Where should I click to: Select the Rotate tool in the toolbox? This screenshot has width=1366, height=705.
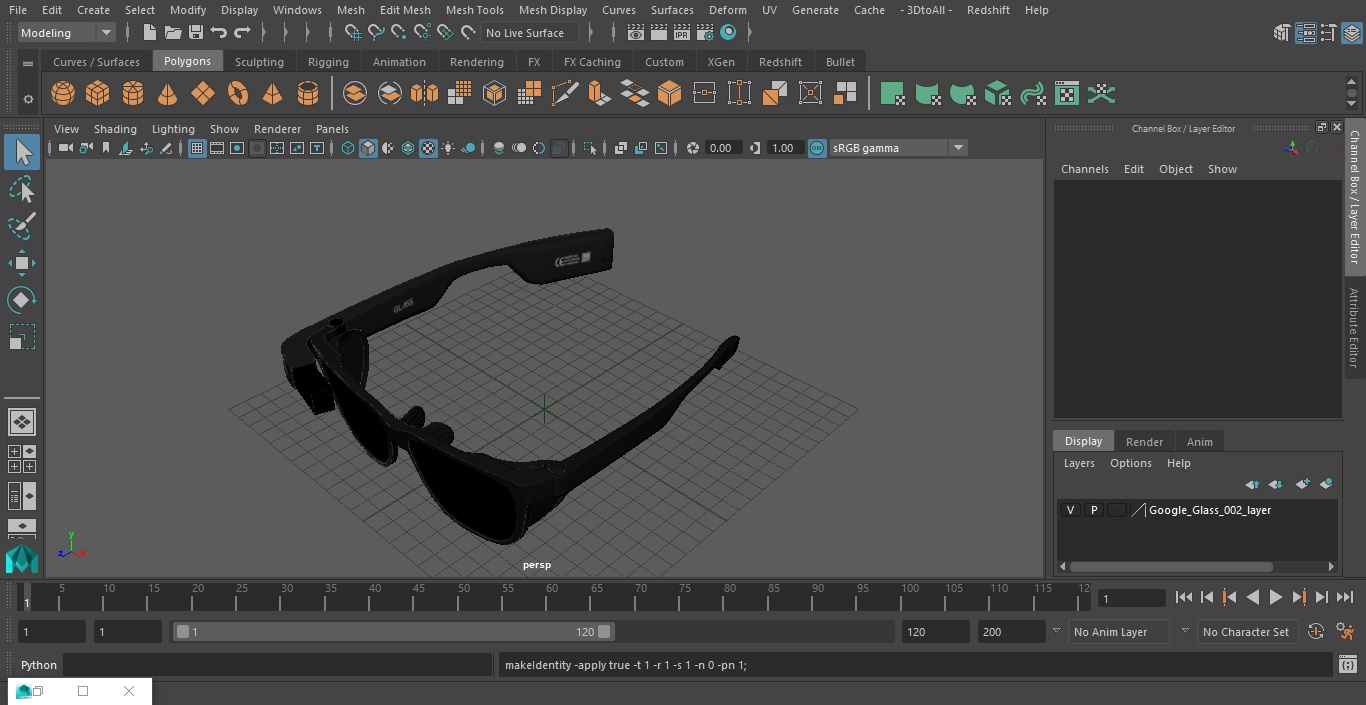pyautogui.click(x=22, y=300)
